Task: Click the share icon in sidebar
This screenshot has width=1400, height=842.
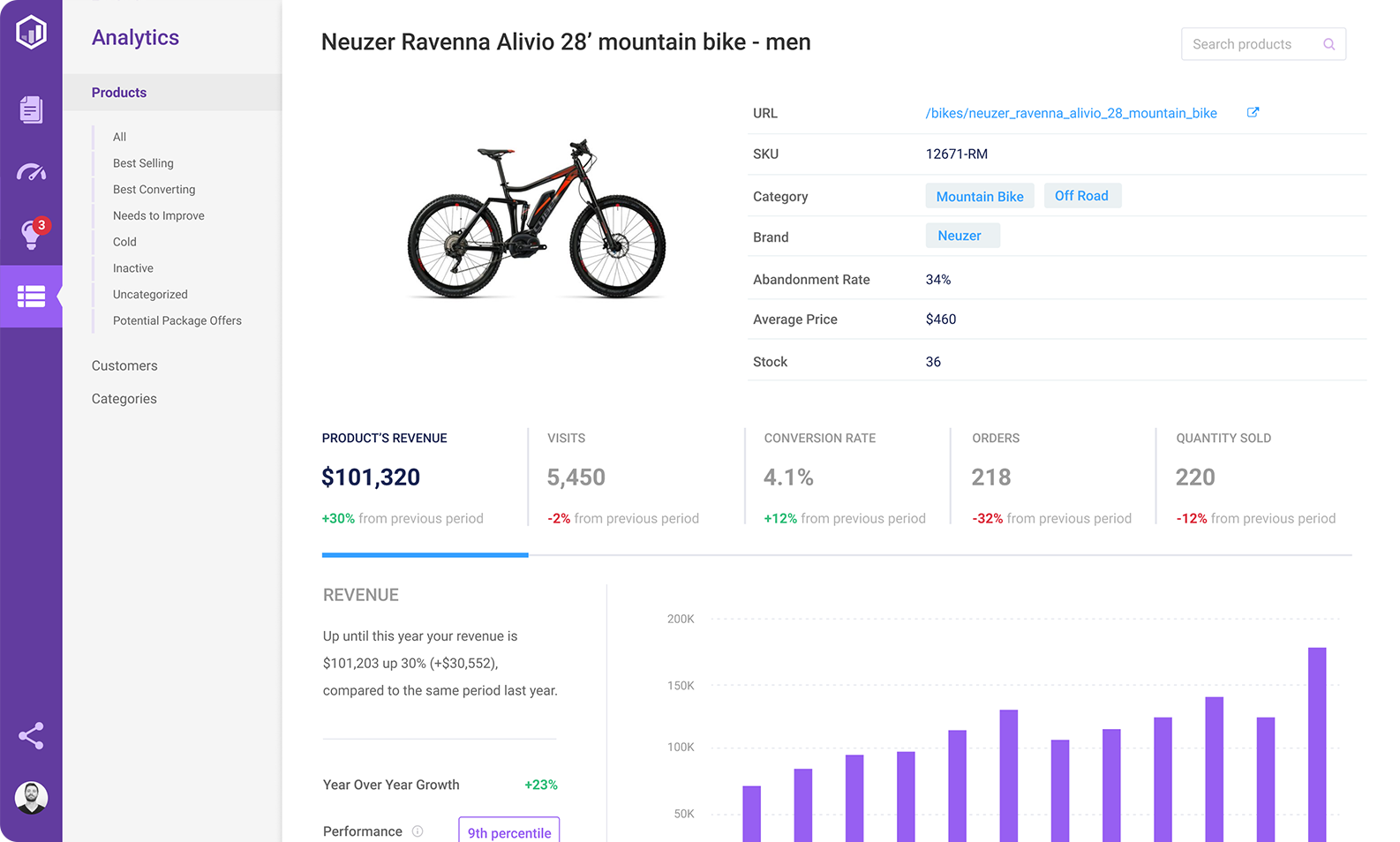Action: pos(31,736)
